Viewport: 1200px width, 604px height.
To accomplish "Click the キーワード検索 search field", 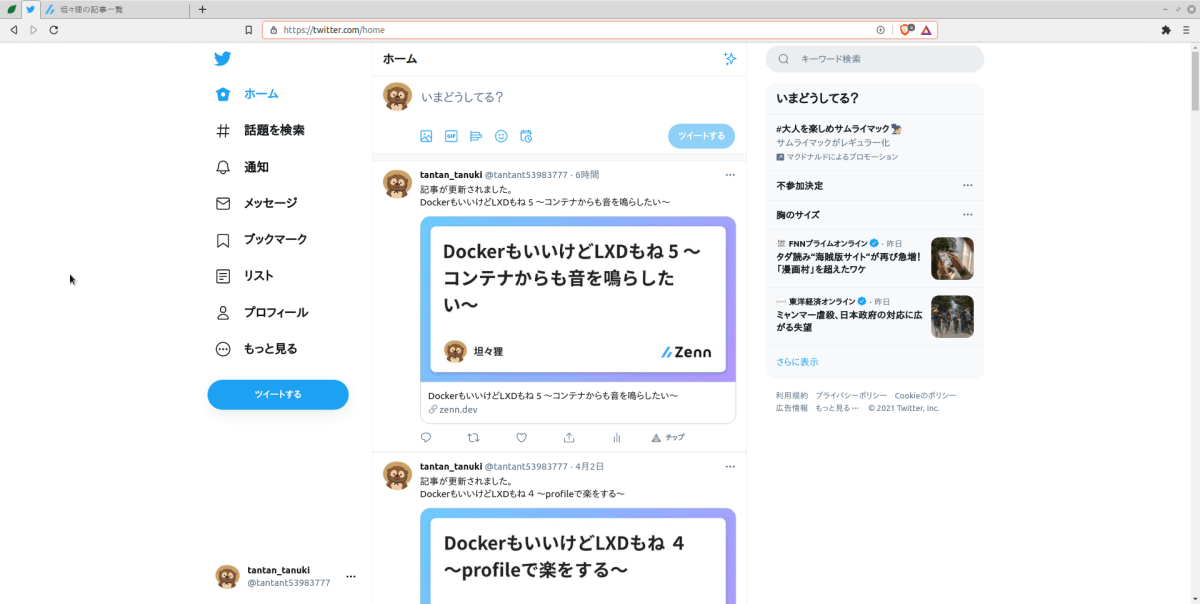I will click(x=875, y=59).
